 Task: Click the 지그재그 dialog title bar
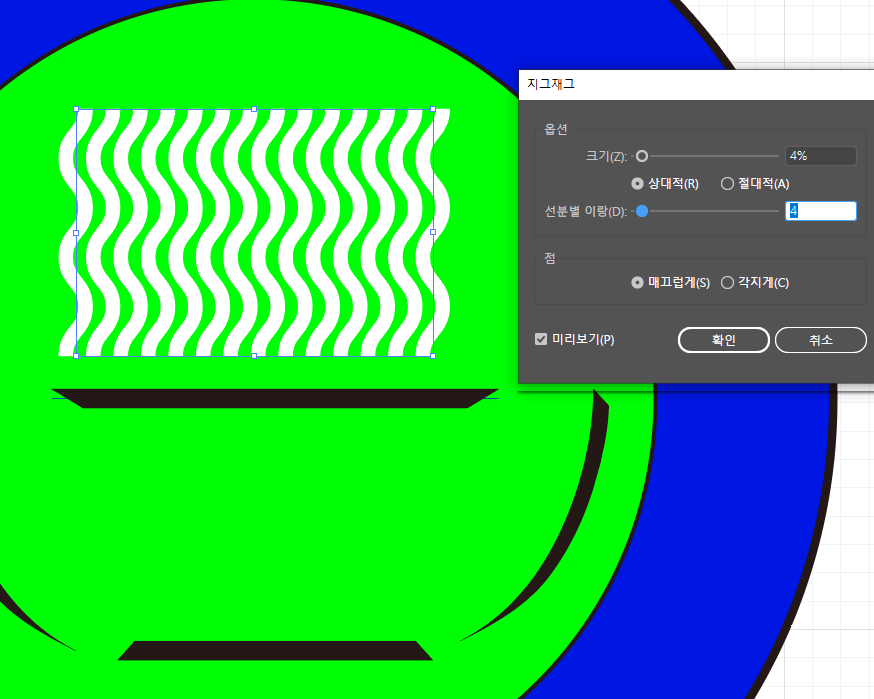(x=696, y=85)
